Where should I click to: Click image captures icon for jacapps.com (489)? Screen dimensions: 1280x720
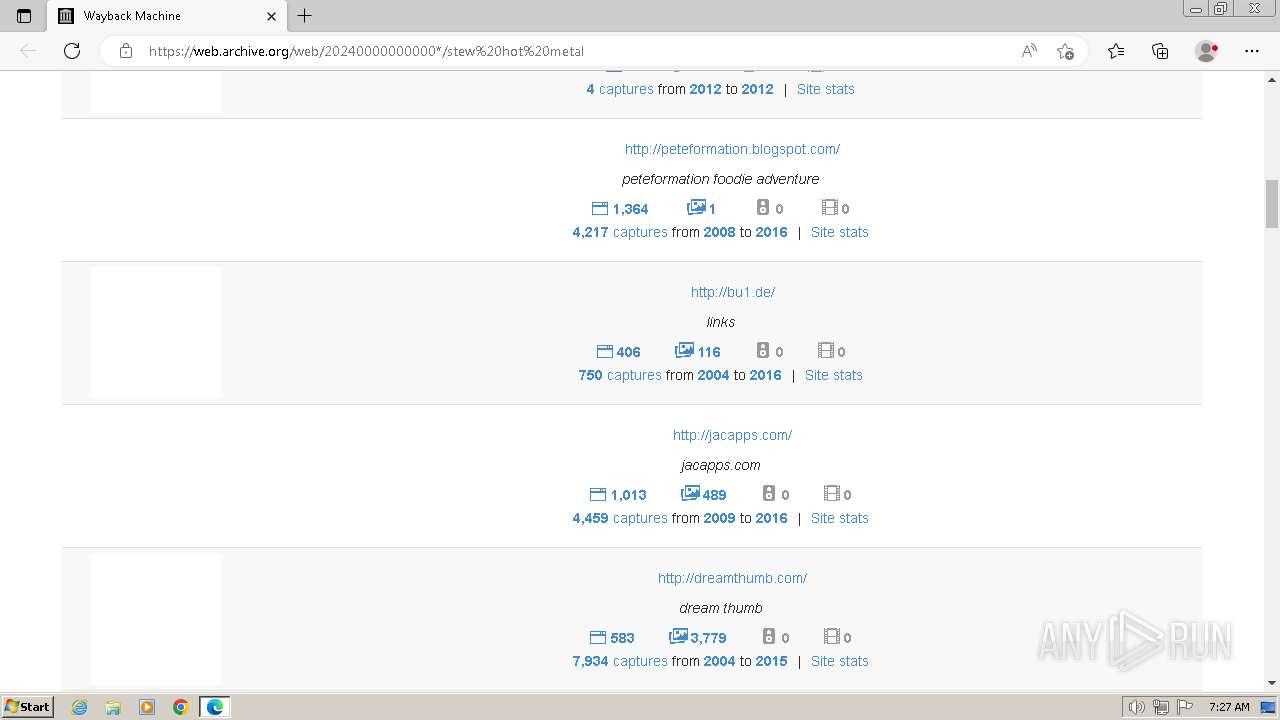point(690,494)
